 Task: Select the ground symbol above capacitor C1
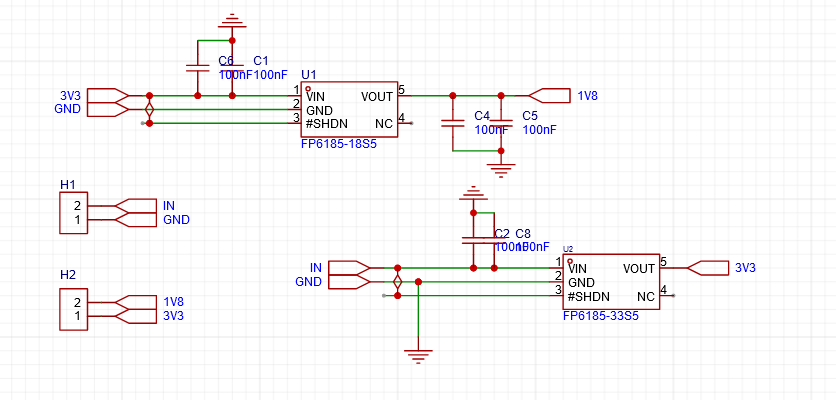point(232,22)
